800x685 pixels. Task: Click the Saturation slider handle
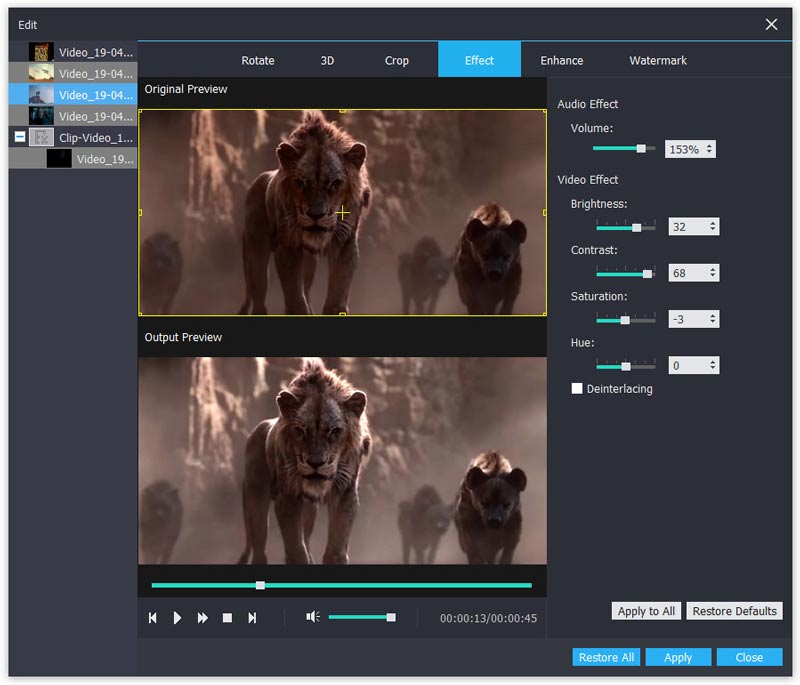625,320
